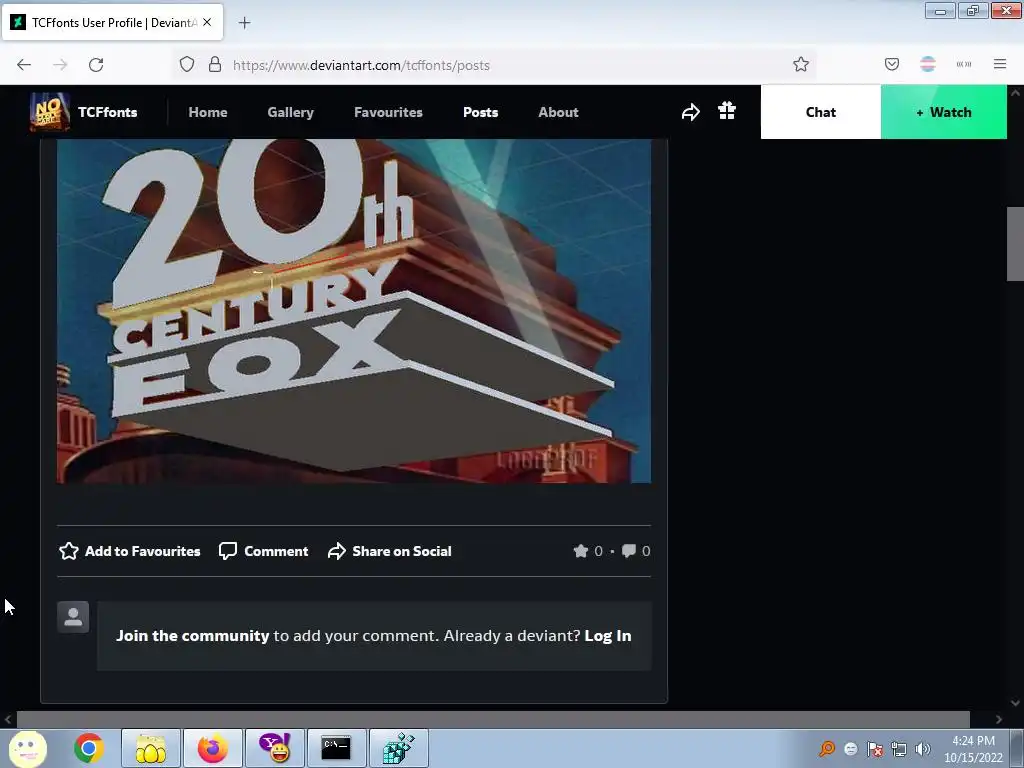Viewport: 1024px width, 768px height.
Task: Bookmark this page with the star
Action: pos(801,64)
